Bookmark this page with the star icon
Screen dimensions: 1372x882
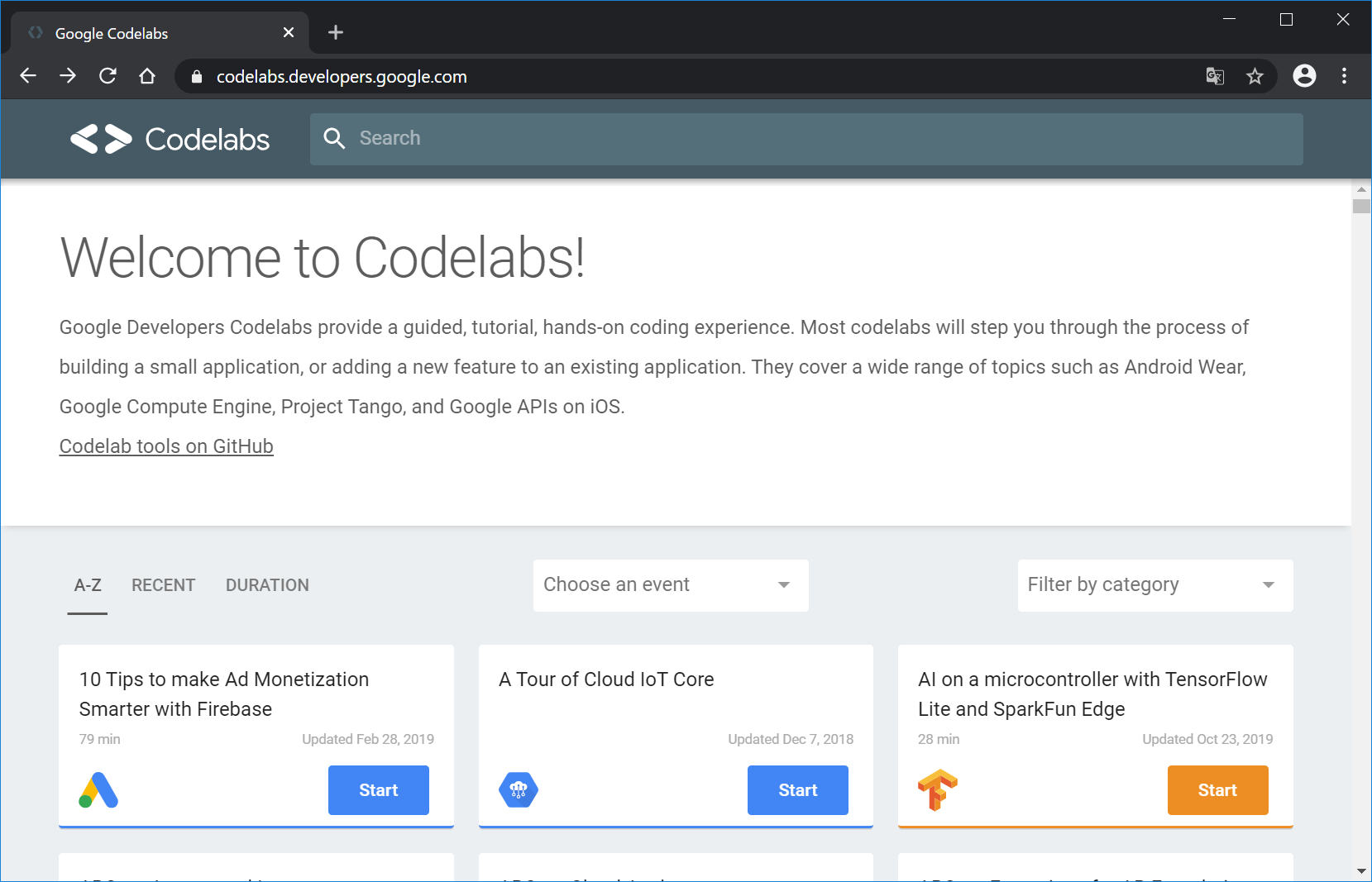pos(1255,77)
